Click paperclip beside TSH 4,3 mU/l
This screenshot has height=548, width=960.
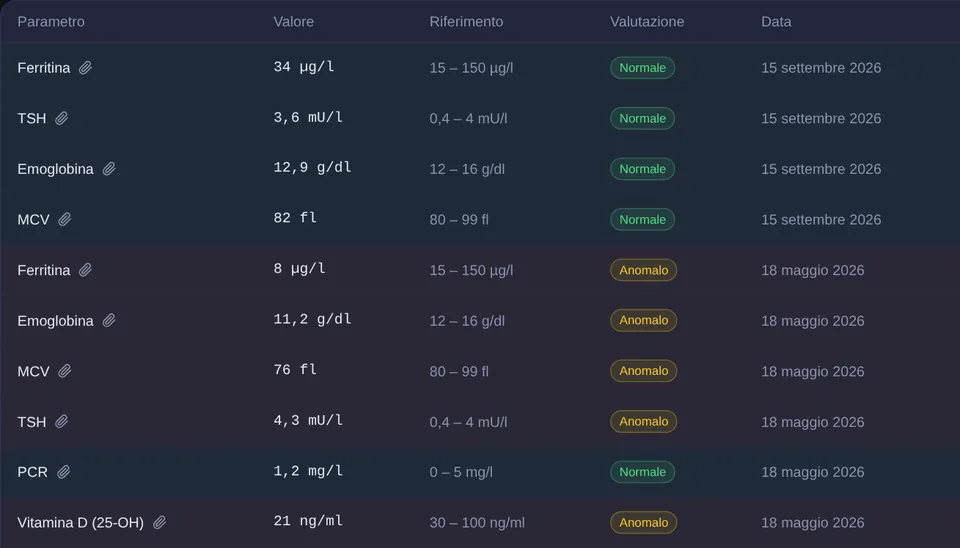61,422
